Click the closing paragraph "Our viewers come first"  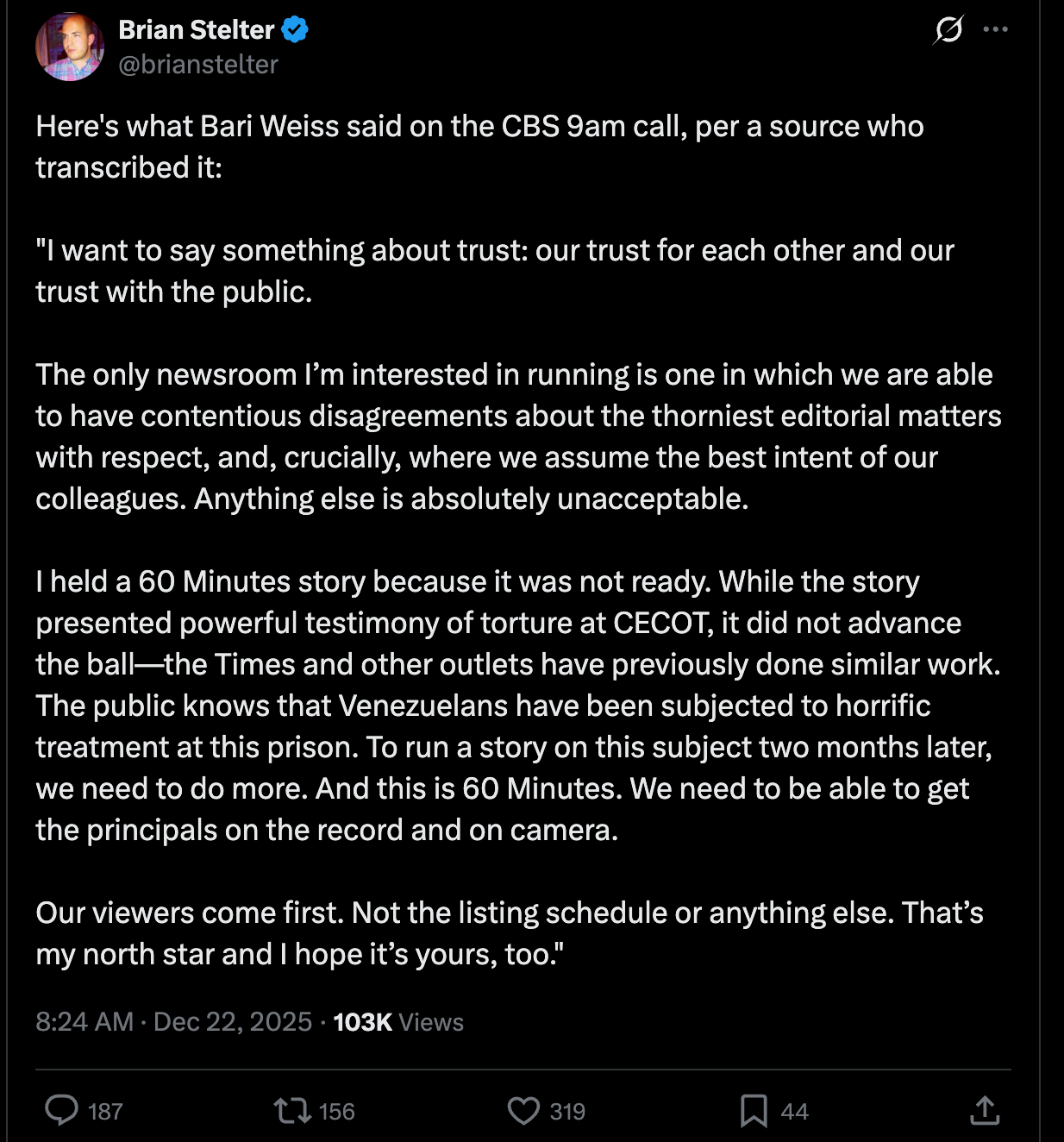click(509, 933)
